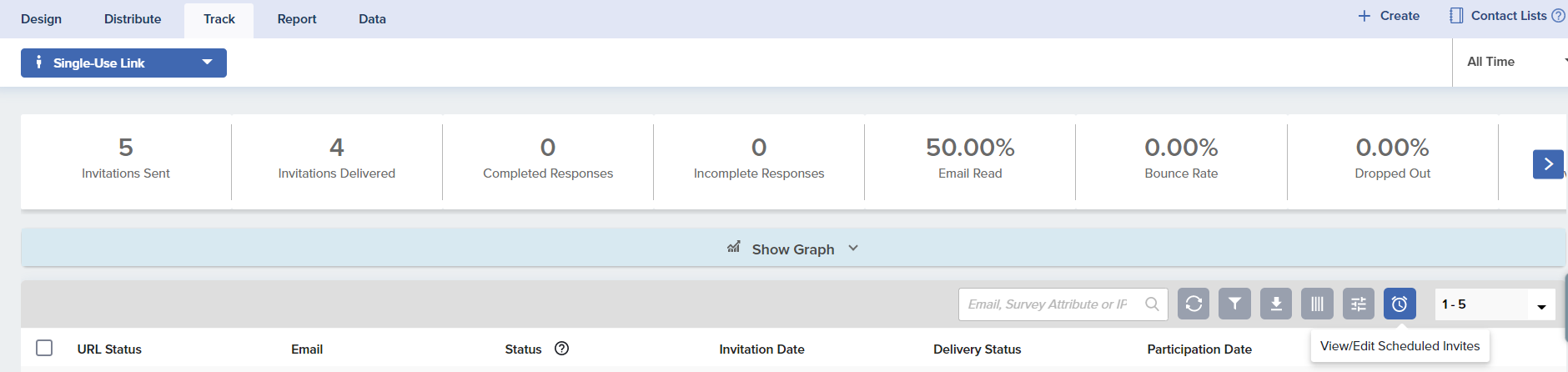Switch to the Report tab
This screenshot has width=1568, height=372.
(297, 19)
